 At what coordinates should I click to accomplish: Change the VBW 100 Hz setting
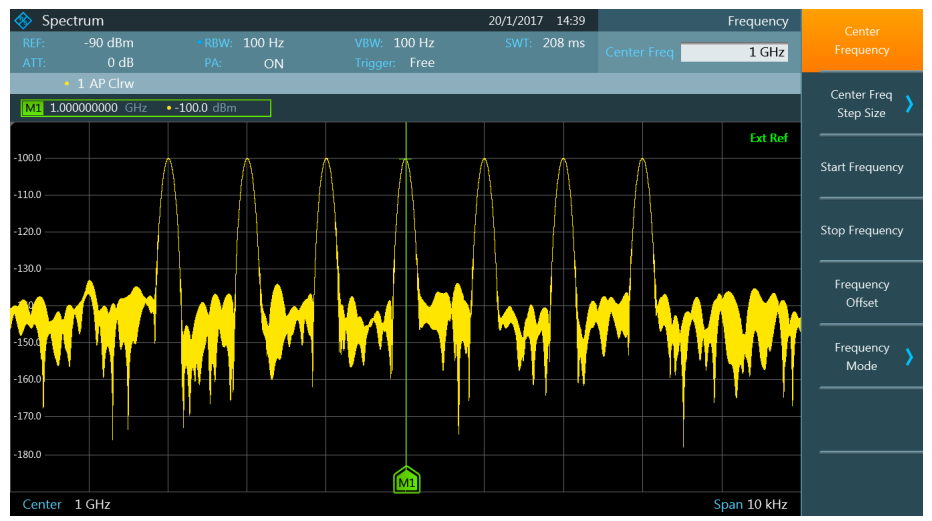tap(413, 43)
